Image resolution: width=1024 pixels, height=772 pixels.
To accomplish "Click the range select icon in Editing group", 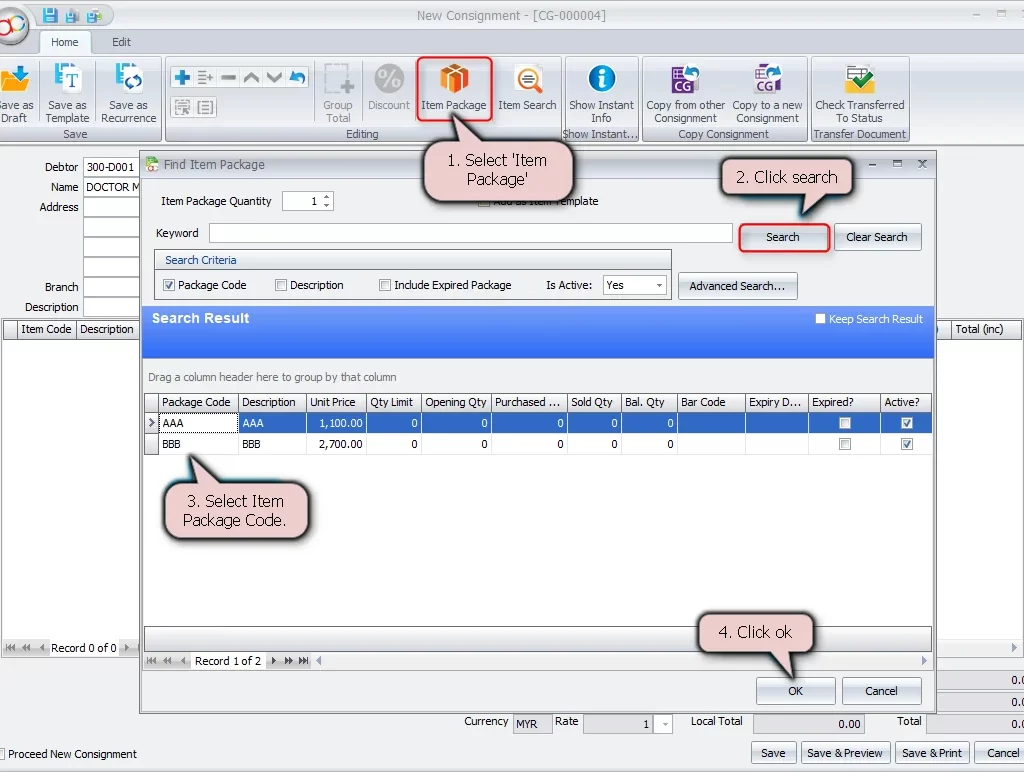I will pos(205,107).
